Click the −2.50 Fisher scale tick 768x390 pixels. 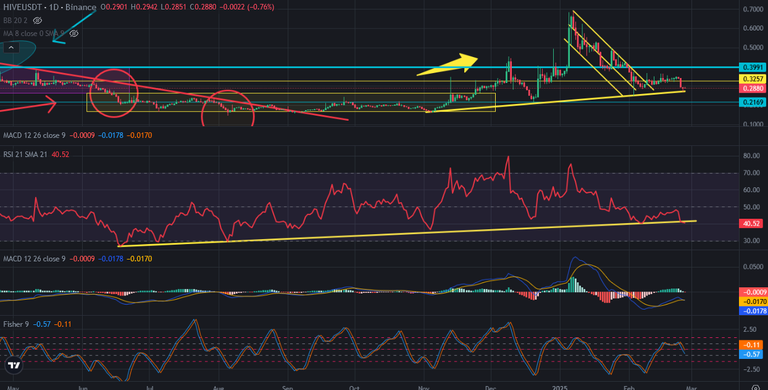point(752,370)
